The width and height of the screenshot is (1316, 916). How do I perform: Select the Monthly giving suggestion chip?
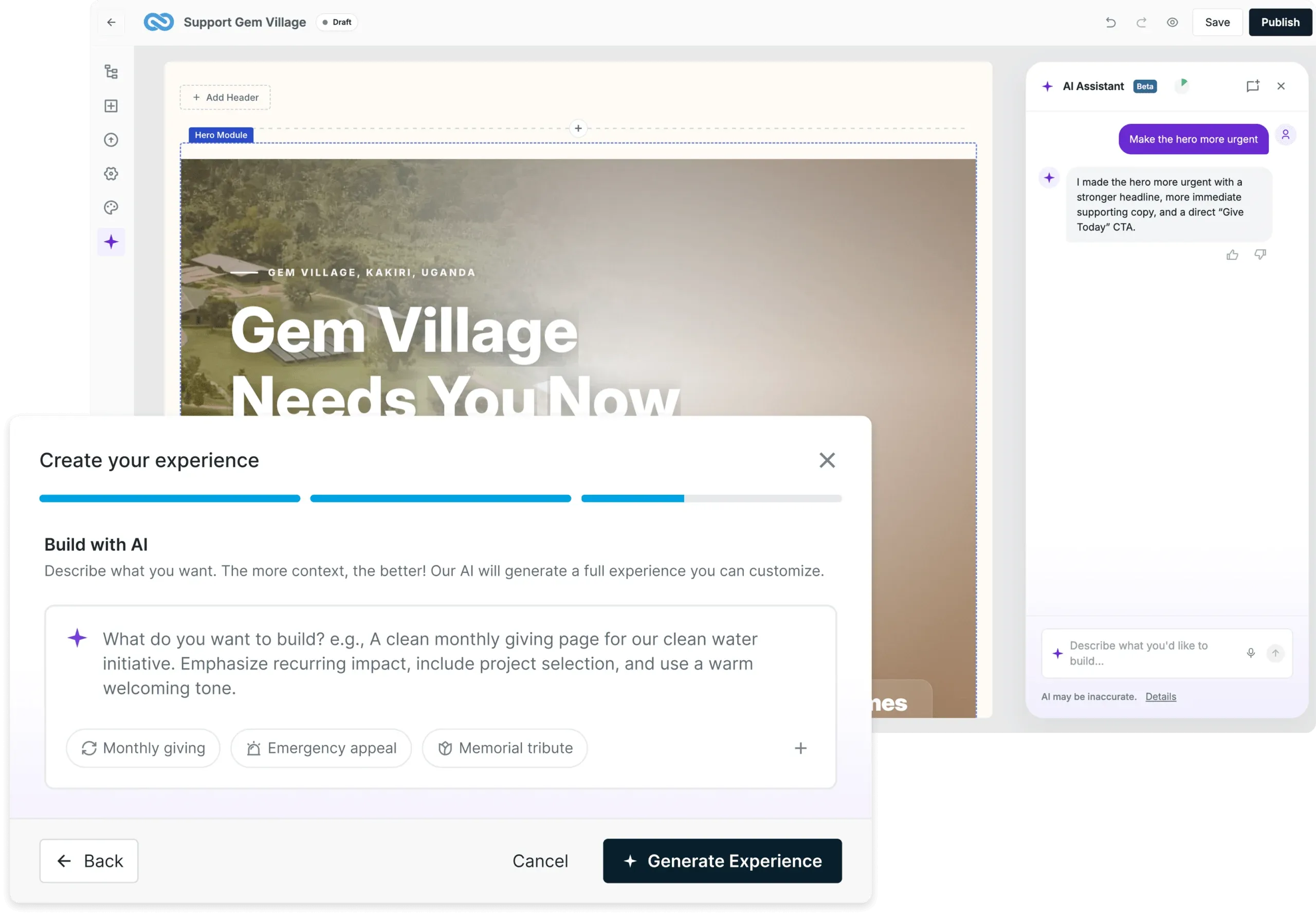pos(143,748)
